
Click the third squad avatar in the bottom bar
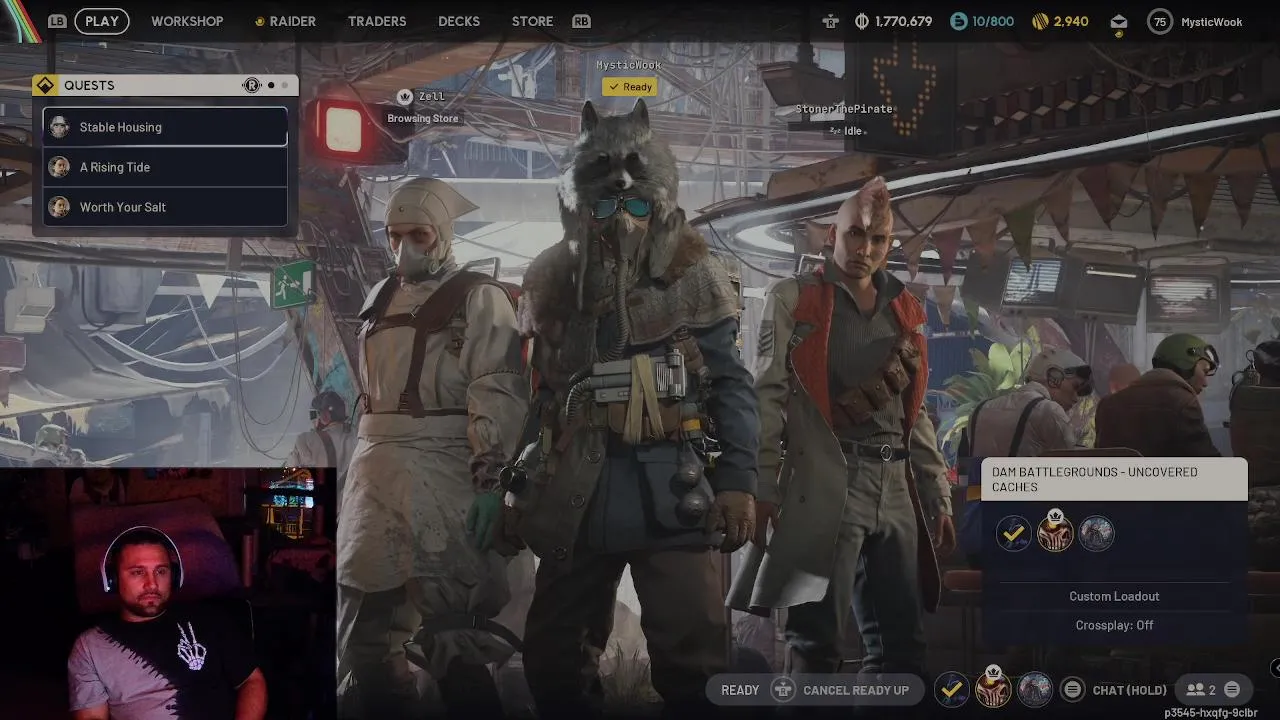click(1034, 689)
